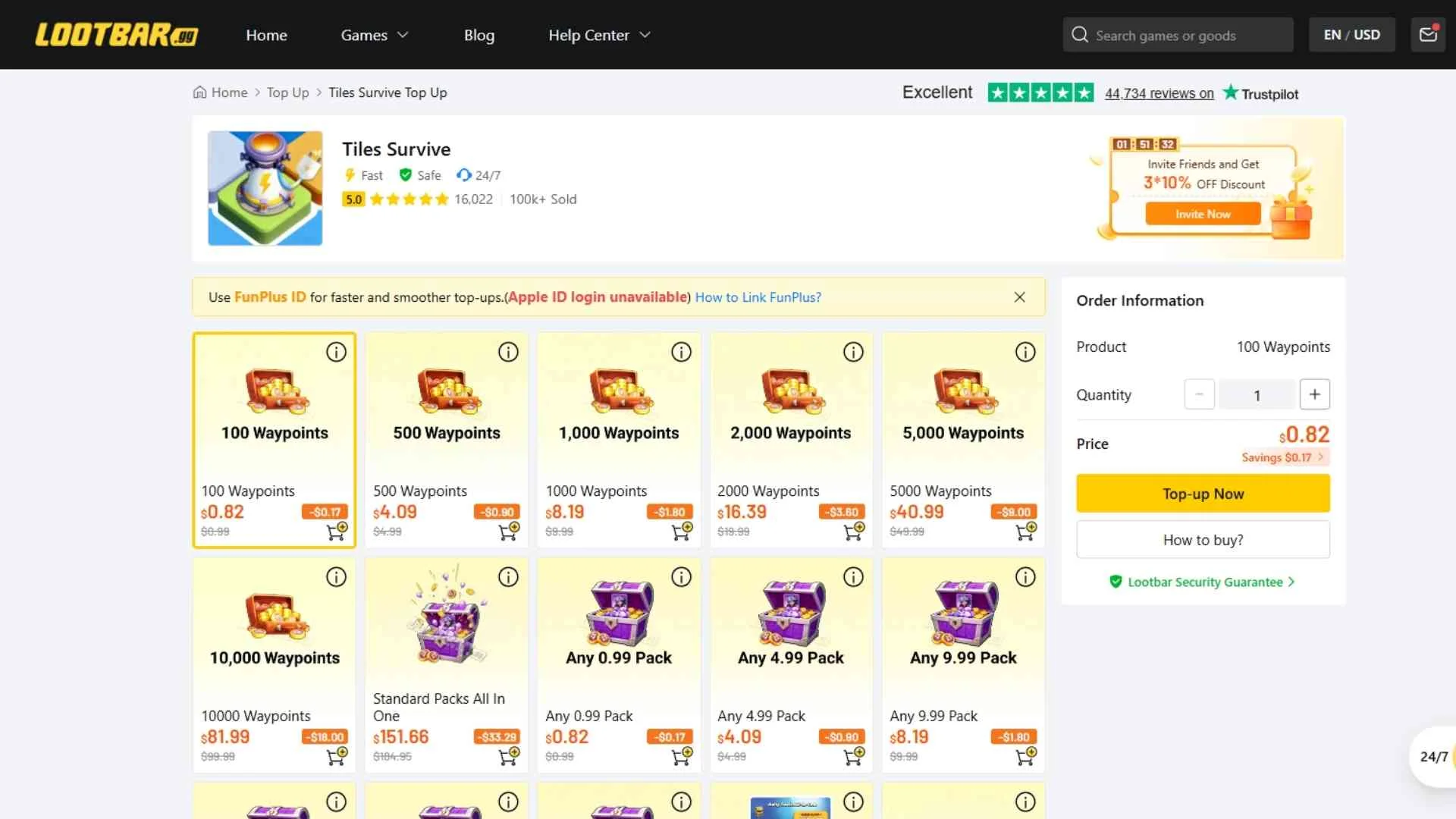Add 100 Waypoints to cart

coord(337,531)
